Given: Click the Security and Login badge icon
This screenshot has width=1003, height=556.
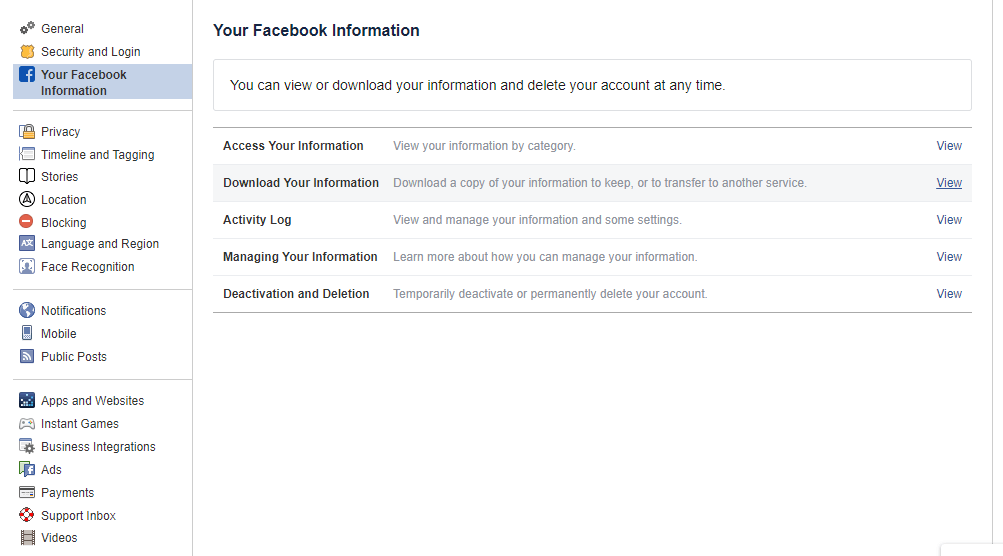Looking at the screenshot, I should 27,51.
